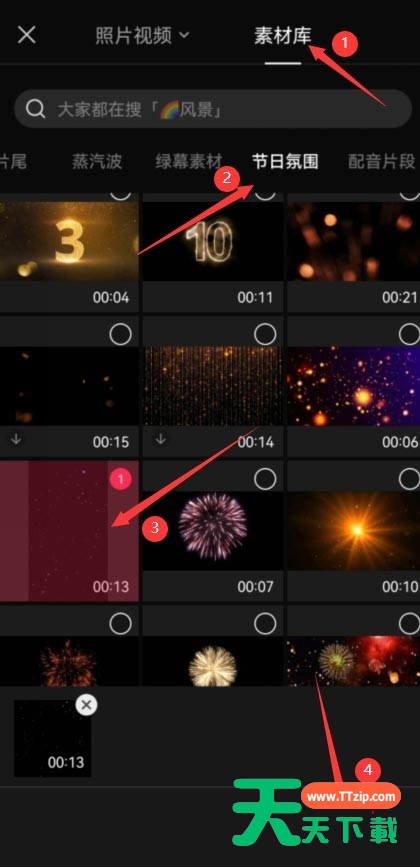The image size is (420, 867).
Task: Open the 绿幕素材 category tab
Action: (189, 161)
